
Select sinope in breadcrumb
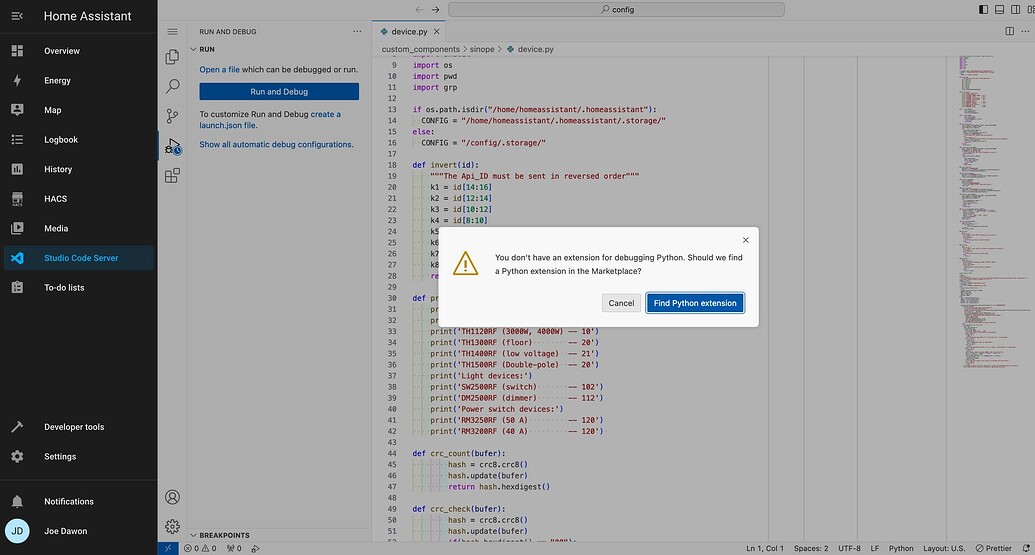[482, 49]
